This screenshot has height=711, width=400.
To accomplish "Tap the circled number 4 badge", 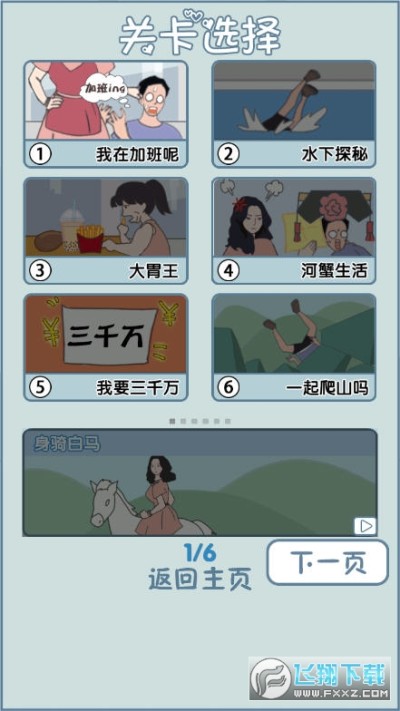I will pyautogui.click(x=228, y=271).
